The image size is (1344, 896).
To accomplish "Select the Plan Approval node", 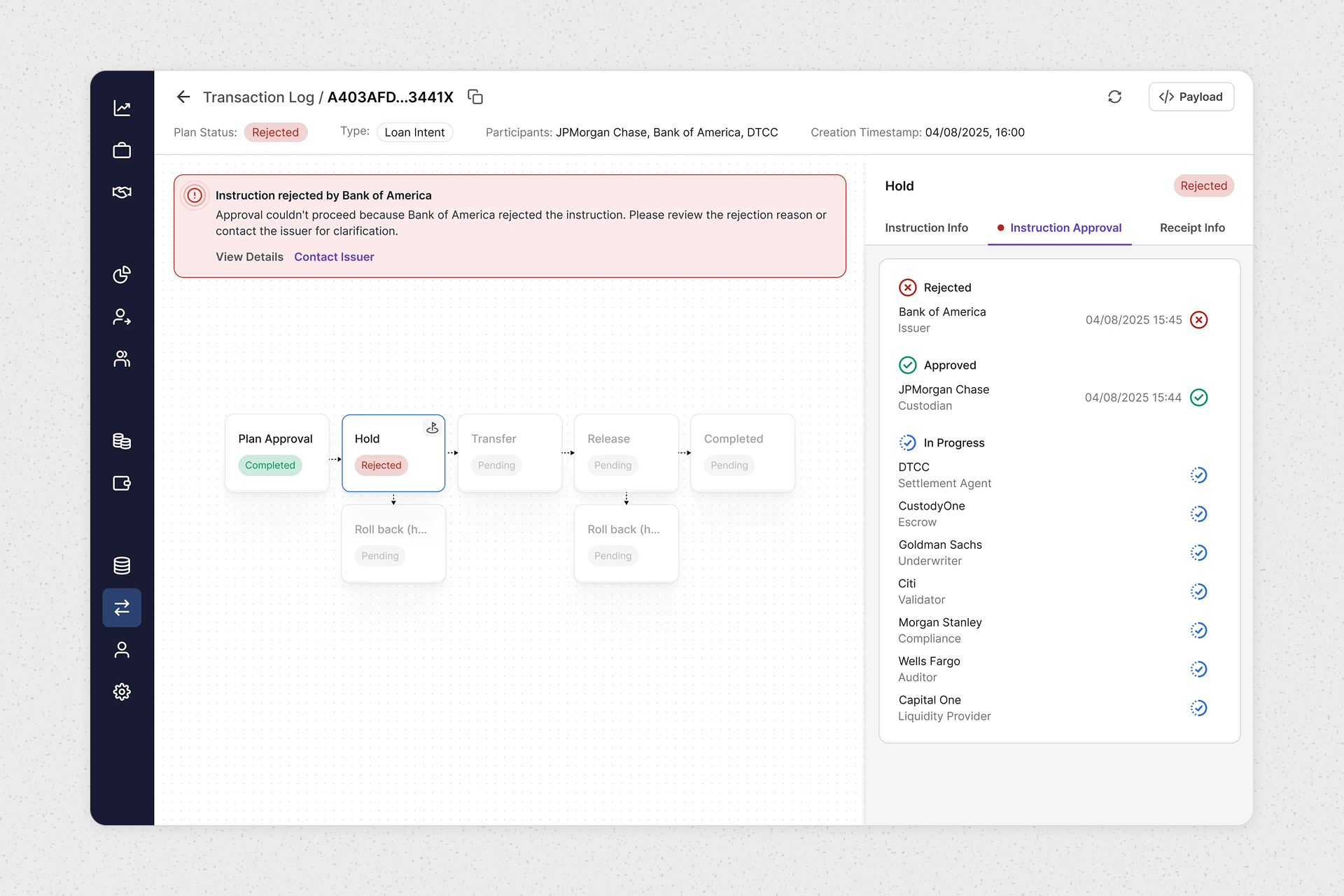I will pyautogui.click(x=277, y=453).
